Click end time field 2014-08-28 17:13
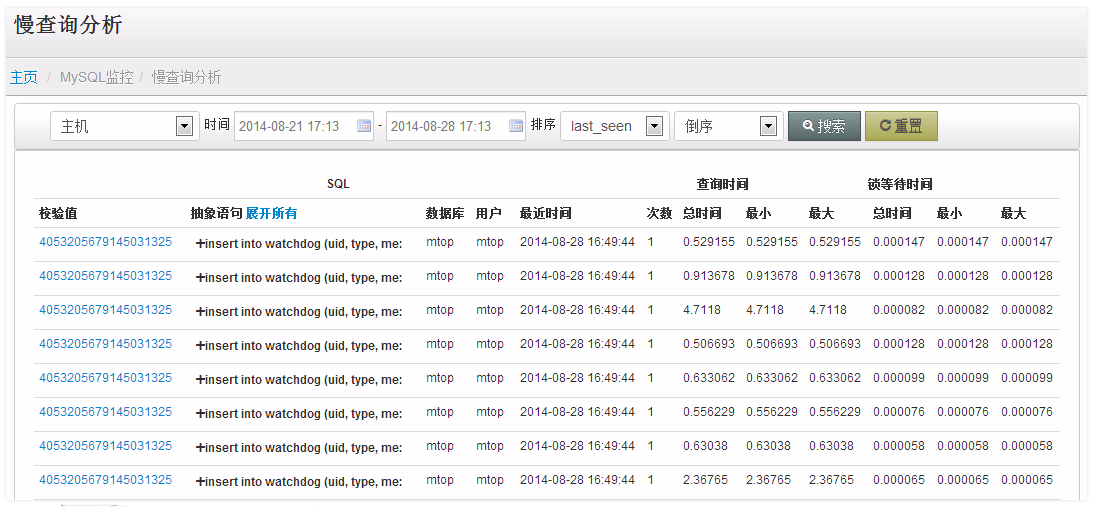 (455, 127)
